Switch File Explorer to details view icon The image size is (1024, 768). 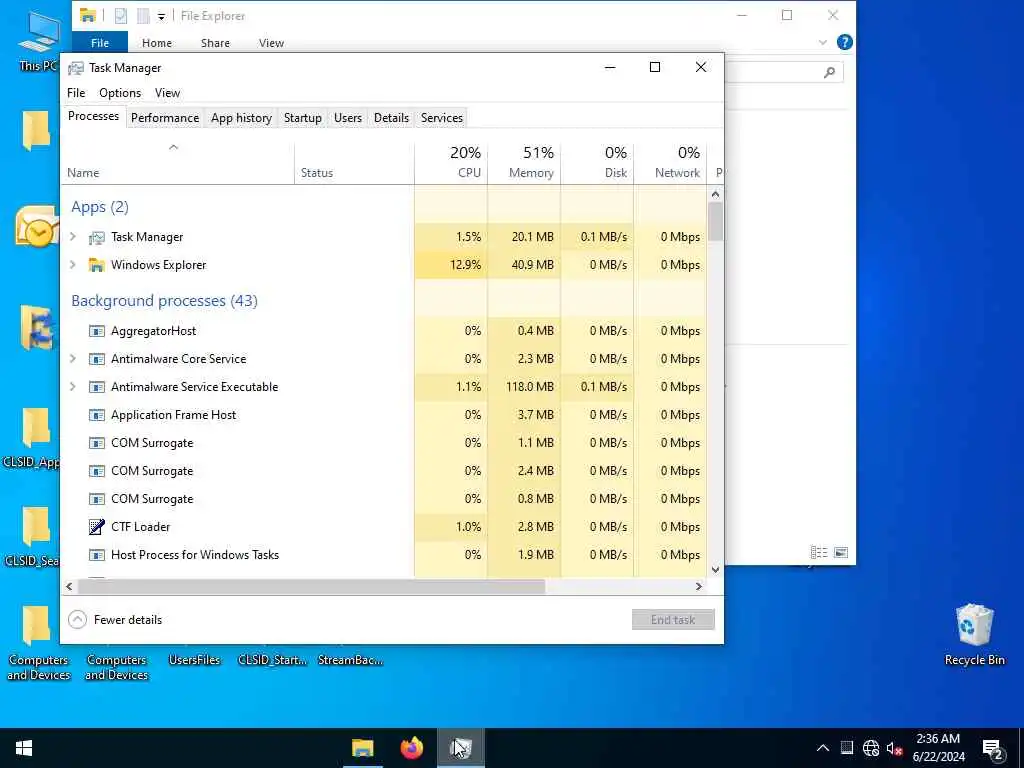tap(818, 552)
